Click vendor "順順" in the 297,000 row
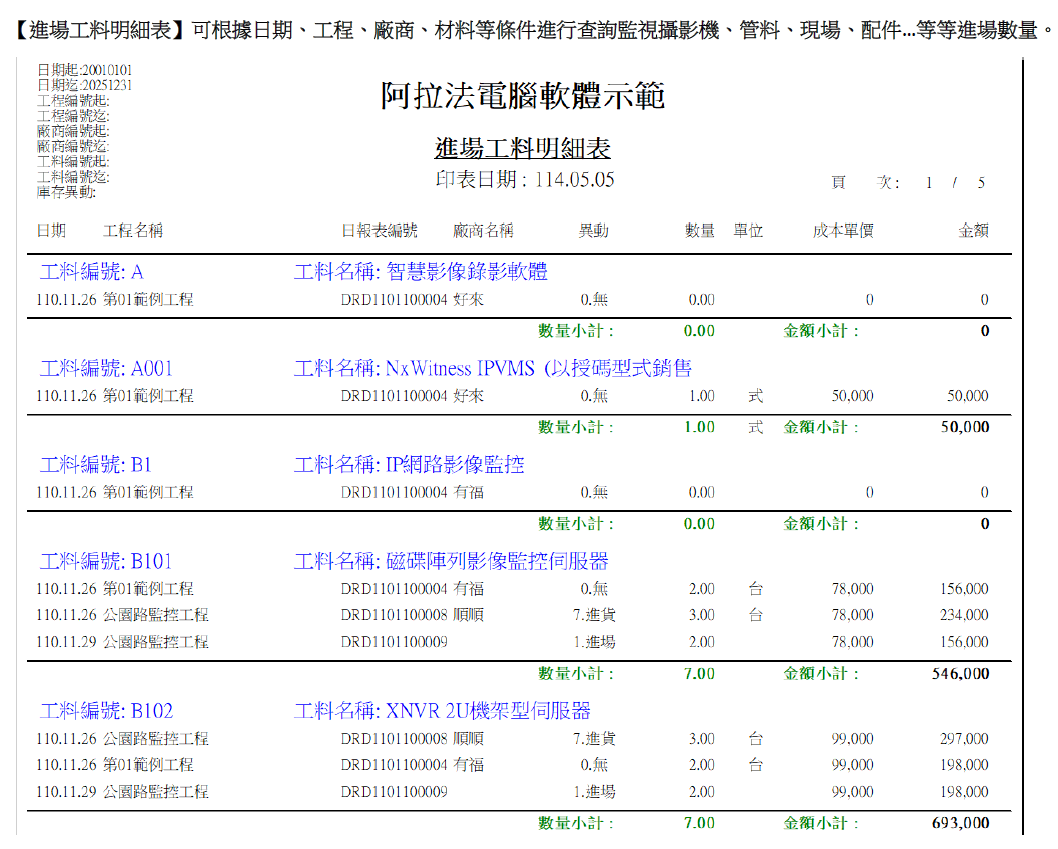1058x849 pixels. pos(468,739)
